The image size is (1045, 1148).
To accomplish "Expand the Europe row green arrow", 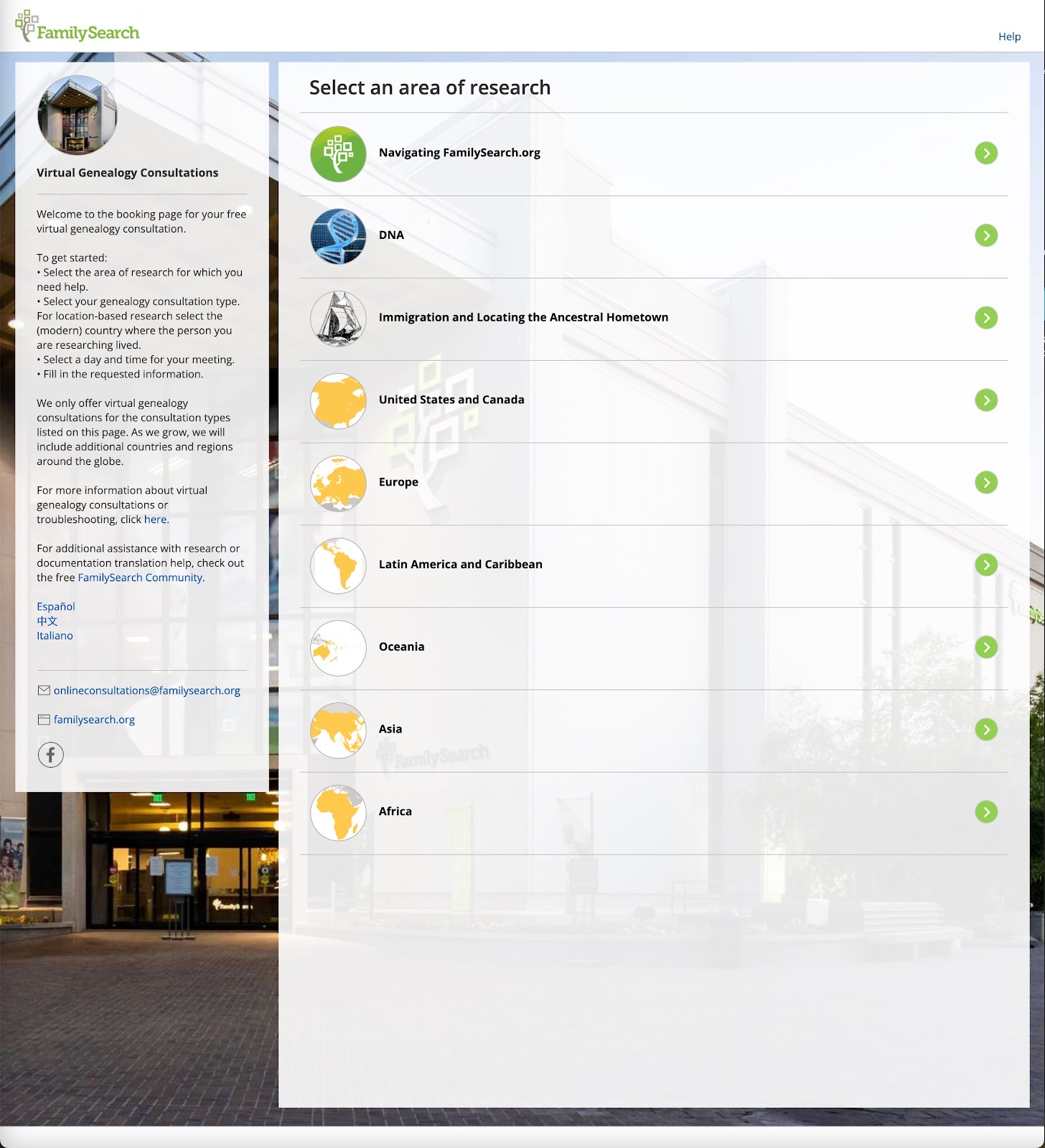I will tap(986, 482).
